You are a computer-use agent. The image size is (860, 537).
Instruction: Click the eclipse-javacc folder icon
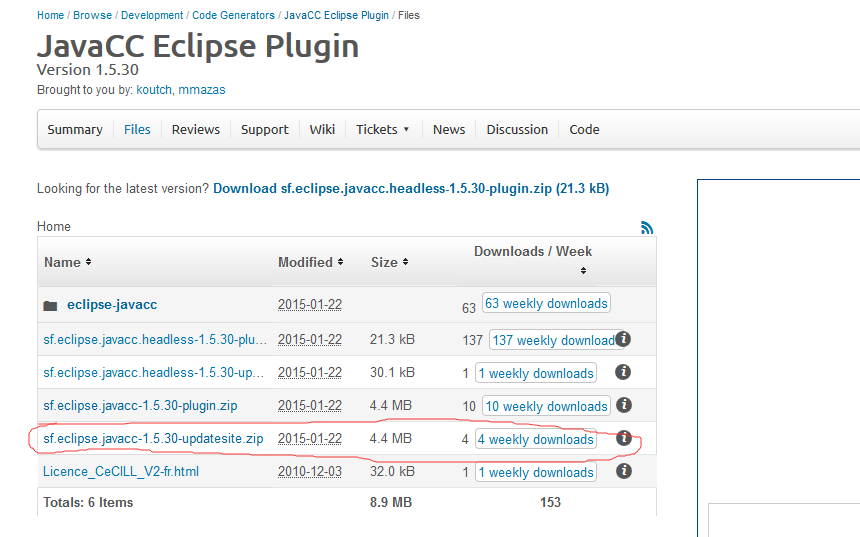point(50,306)
